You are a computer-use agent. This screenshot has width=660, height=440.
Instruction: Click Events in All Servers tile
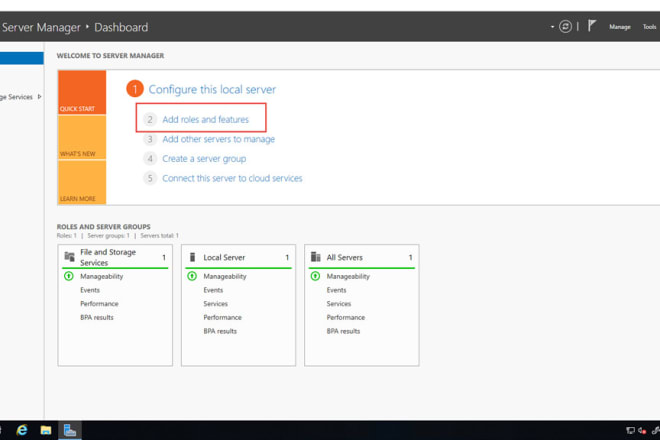point(336,290)
